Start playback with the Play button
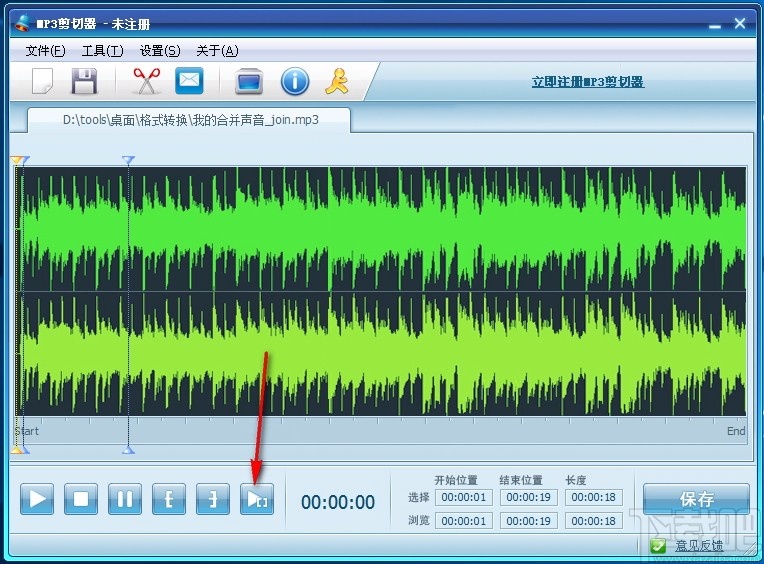The image size is (764, 564). point(37,499)
